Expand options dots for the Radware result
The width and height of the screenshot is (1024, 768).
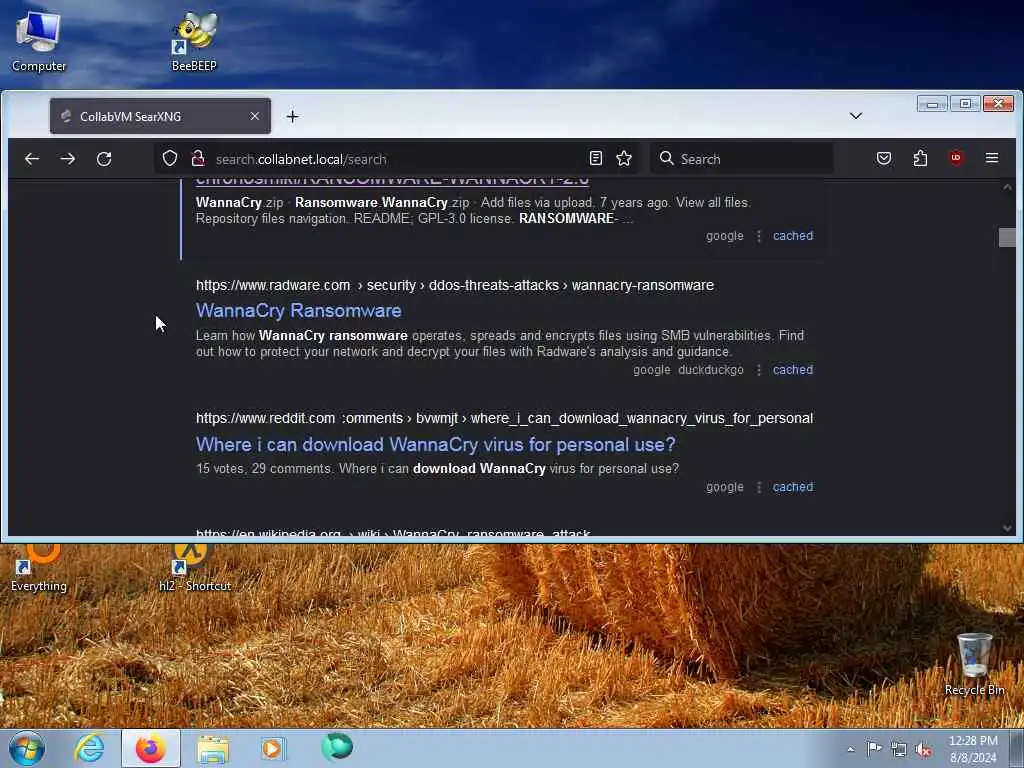coord(759,370)
